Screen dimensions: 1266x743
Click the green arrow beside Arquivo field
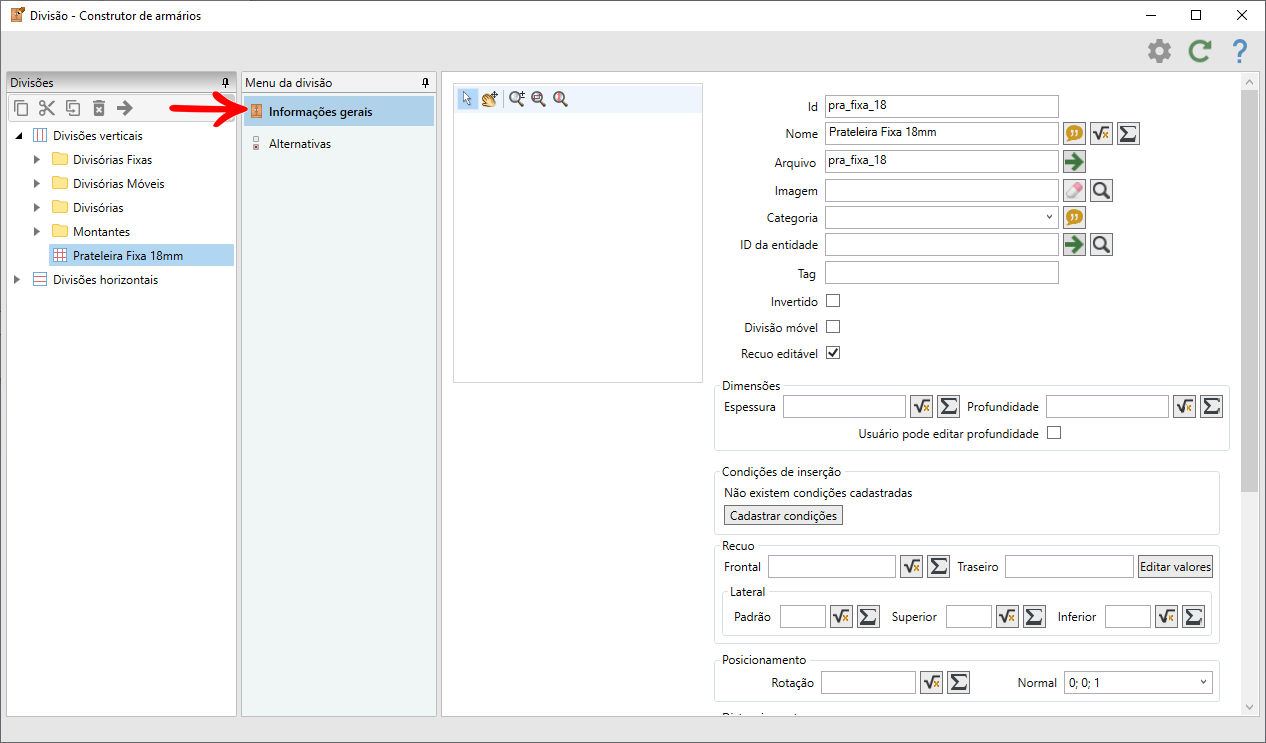pos(1074,161)
